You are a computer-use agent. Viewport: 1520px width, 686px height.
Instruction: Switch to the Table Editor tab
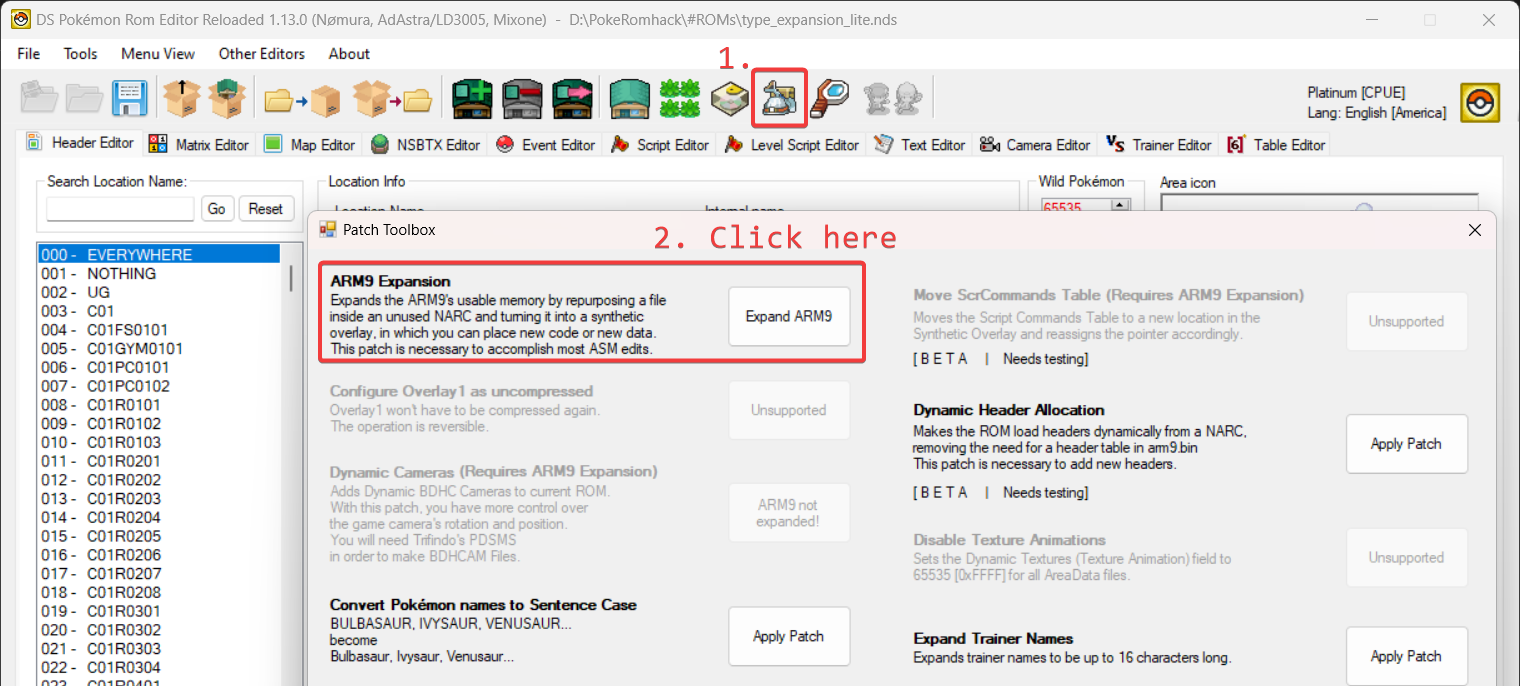pos(1276,145)
